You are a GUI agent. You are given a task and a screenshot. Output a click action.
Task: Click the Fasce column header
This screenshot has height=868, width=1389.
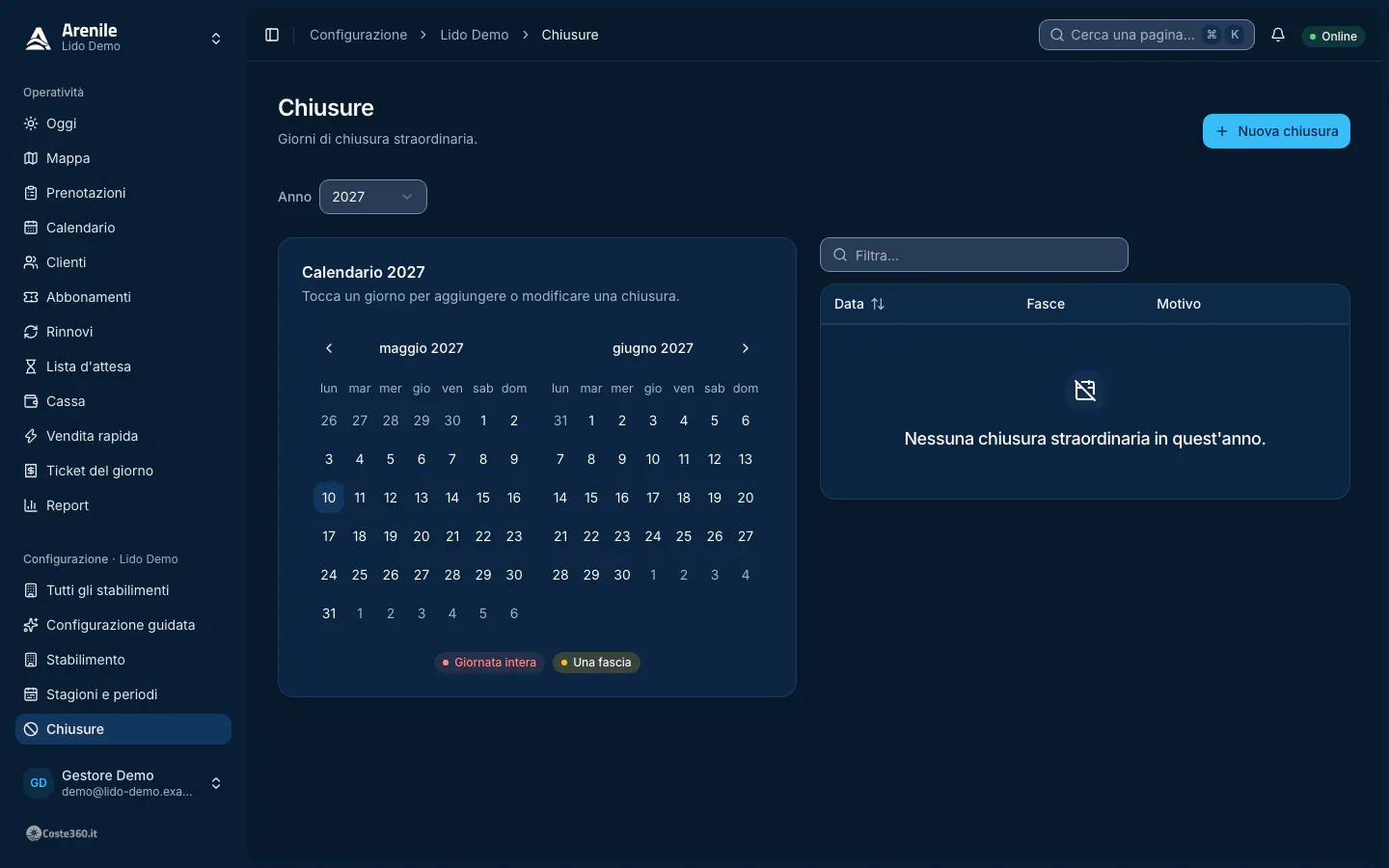[1046, 304]
